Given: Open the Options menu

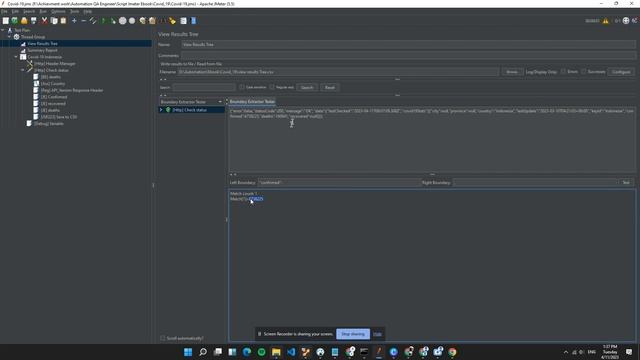Looking at the screenshot, I should 58,11.
